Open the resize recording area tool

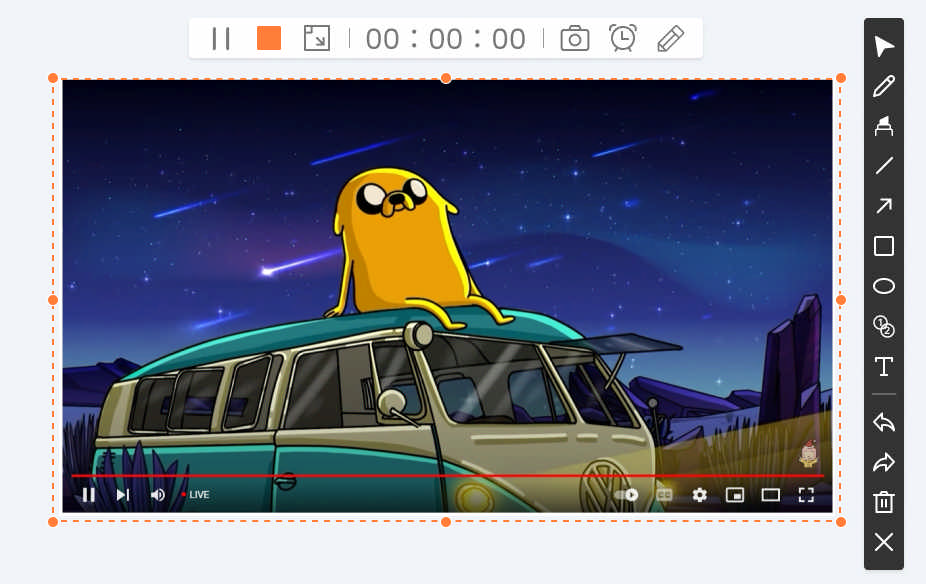pyautogui.click(x=317, y=38)
